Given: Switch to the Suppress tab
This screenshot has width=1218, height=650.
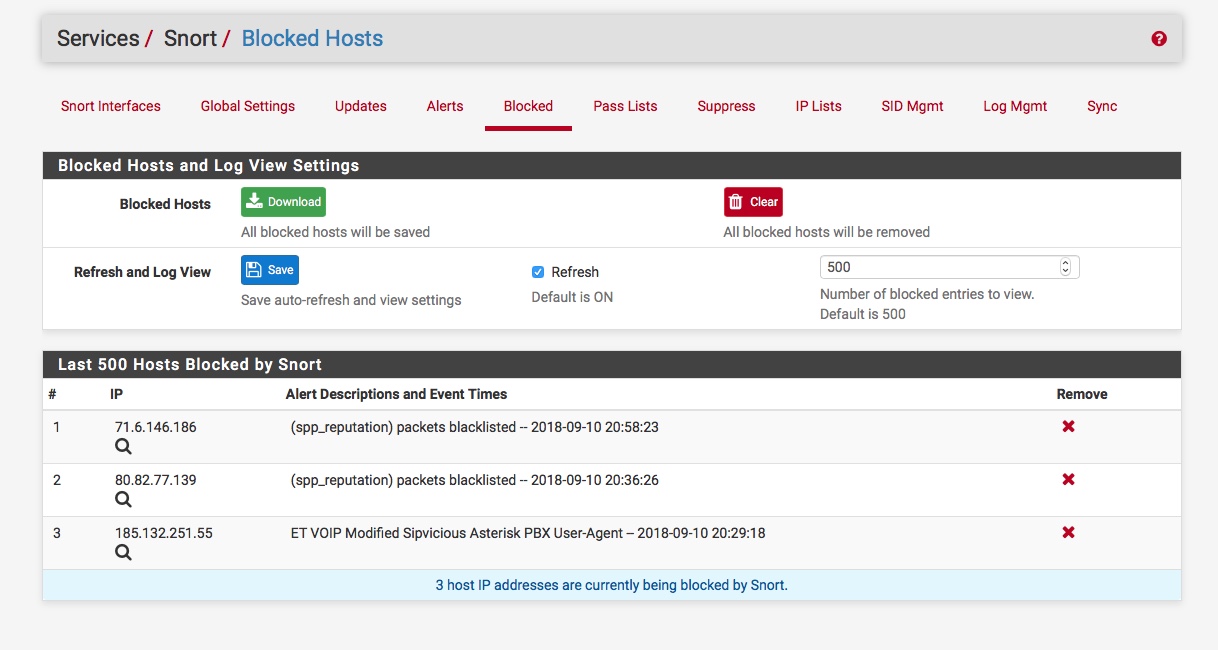Looking at the screenshot, I should [x=727, y=106].
